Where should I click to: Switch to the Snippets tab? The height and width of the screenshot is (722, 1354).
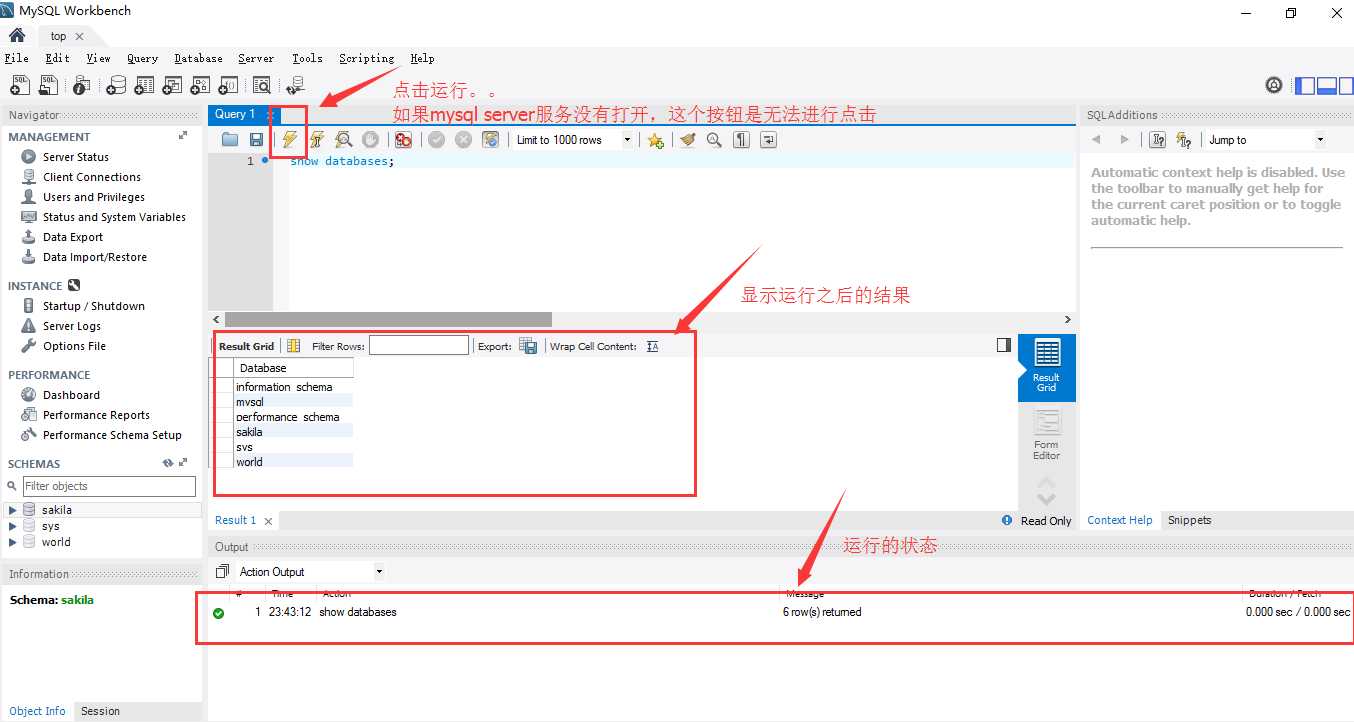pyautogui.click(x=1189, y=520)
